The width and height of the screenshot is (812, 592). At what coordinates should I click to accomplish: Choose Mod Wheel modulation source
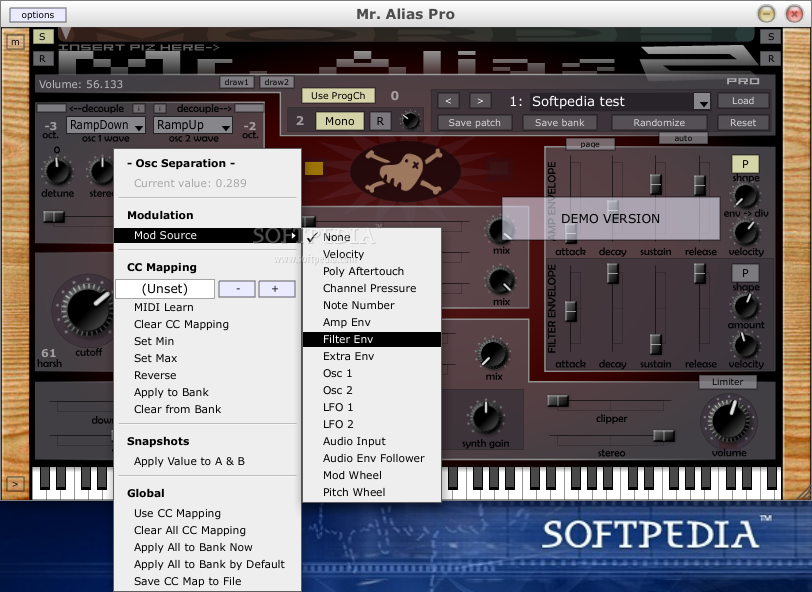pos(372,475)
